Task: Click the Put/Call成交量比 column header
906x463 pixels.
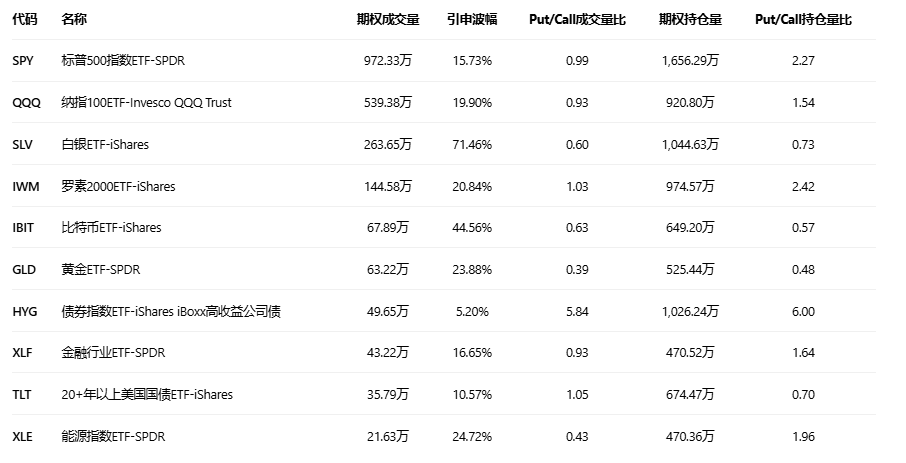Action: click(577, 19)
